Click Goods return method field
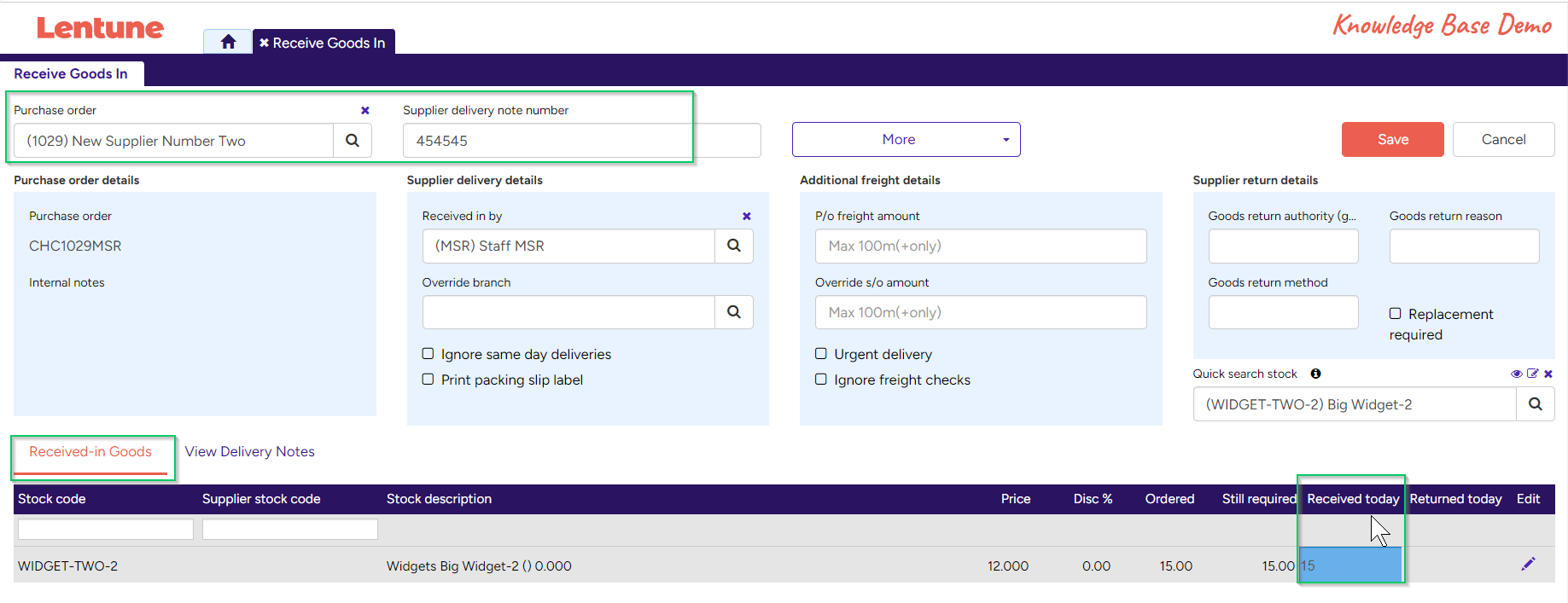Image resolution: width=1568 pixels, height=603 pixels. click(x=1283, y=312)
